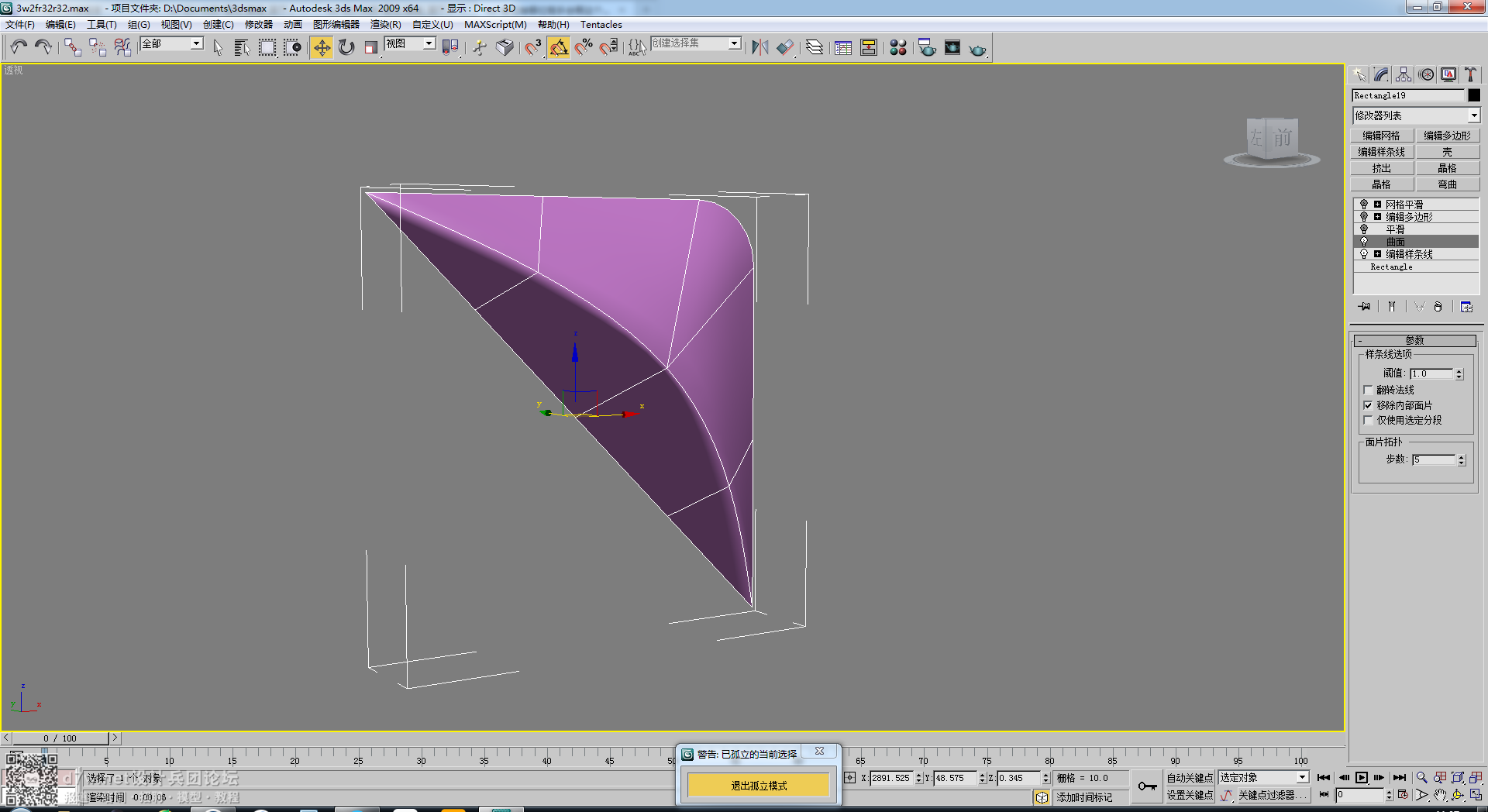Click the 编辑网格 modifier button
Screen dimensions: 1488x812
(1382, 136)
